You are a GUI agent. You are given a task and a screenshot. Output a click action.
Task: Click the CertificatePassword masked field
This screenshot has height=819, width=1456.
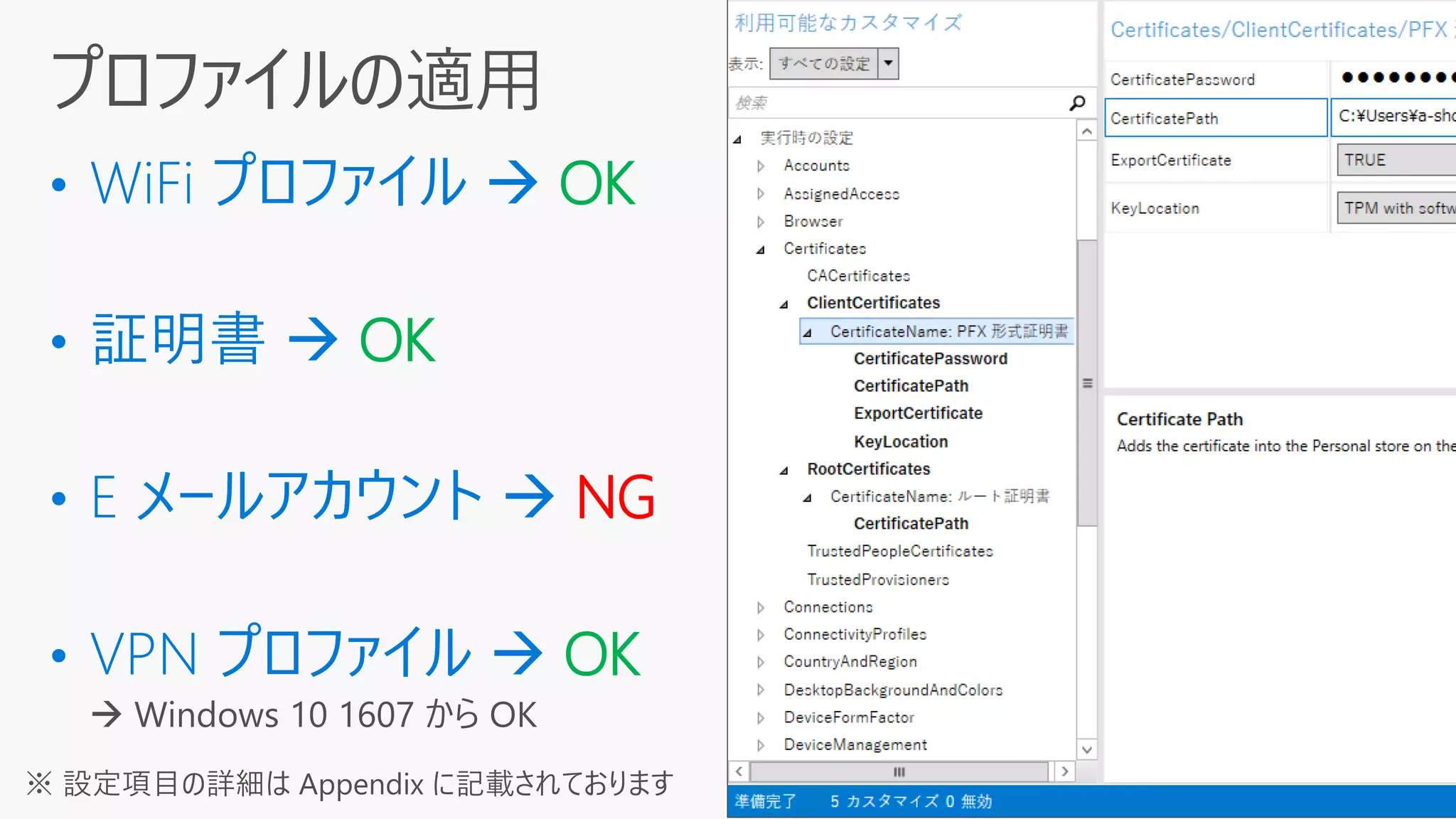pyautogui.click(x=1393, y=78)
